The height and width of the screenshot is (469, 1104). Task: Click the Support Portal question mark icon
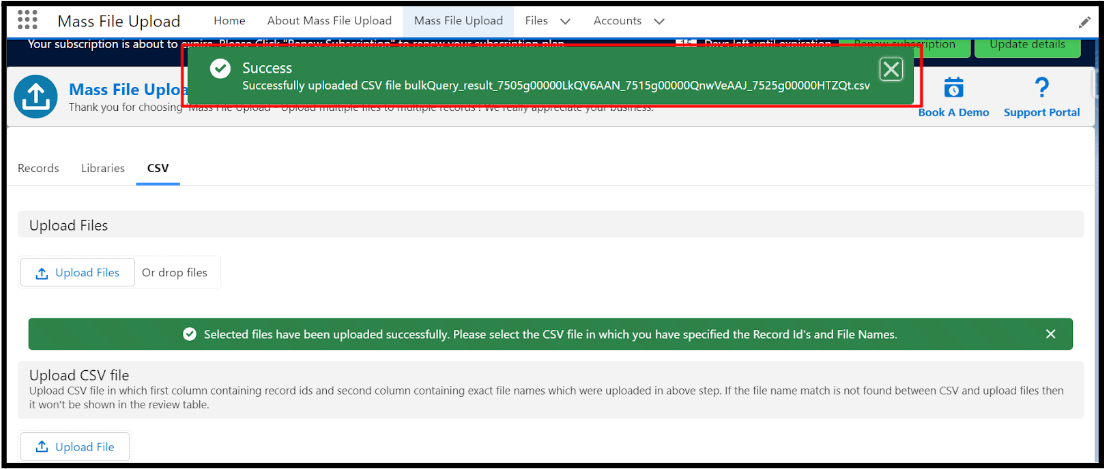point(1041,88)
